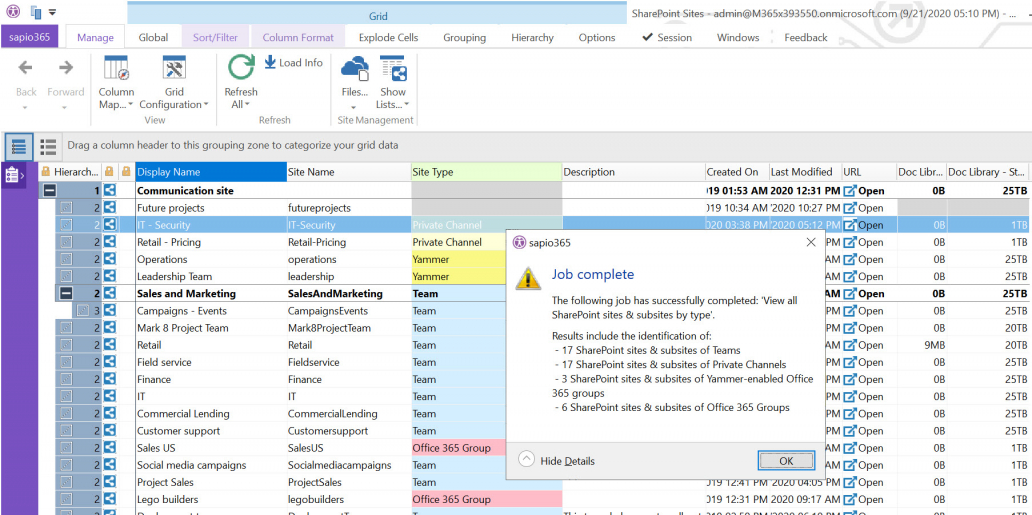
Task: Click share icon of Communication site row
Action: 109,191
